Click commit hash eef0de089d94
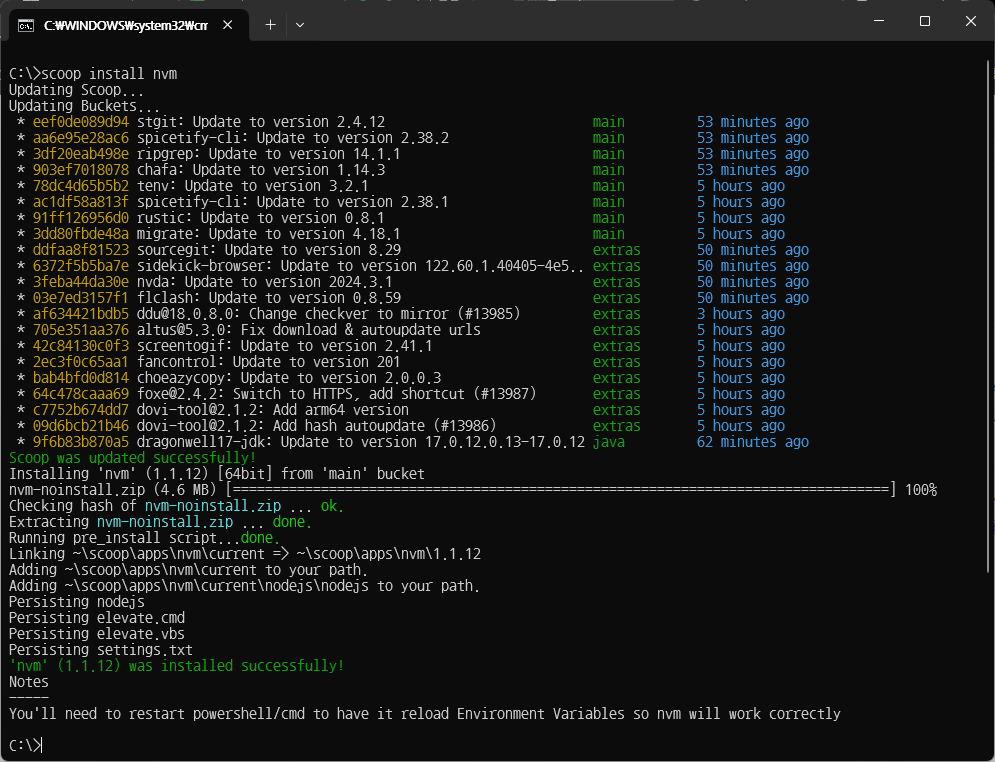The image size is (995, 762). [x=81, y=122]
